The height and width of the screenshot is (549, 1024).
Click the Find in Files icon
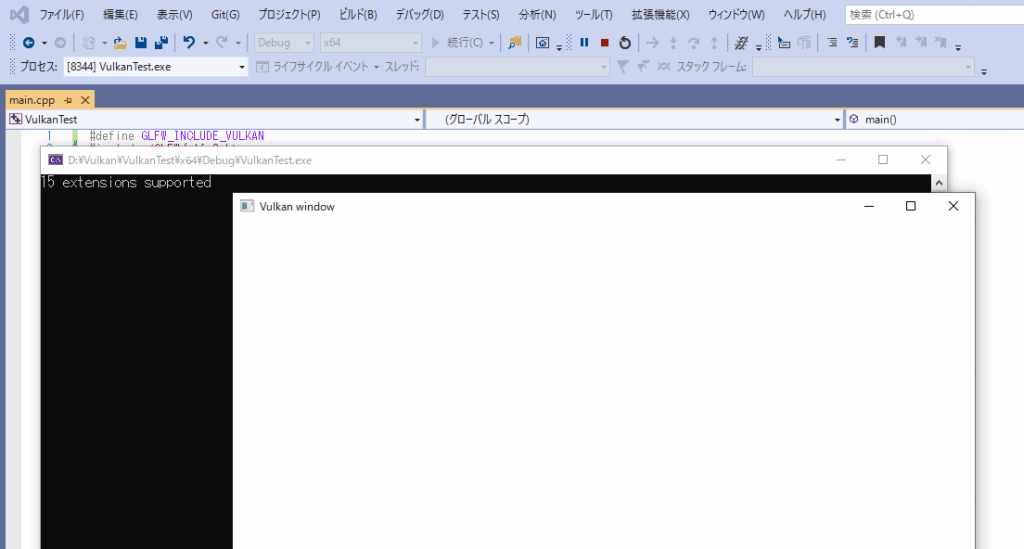(515, 42)
